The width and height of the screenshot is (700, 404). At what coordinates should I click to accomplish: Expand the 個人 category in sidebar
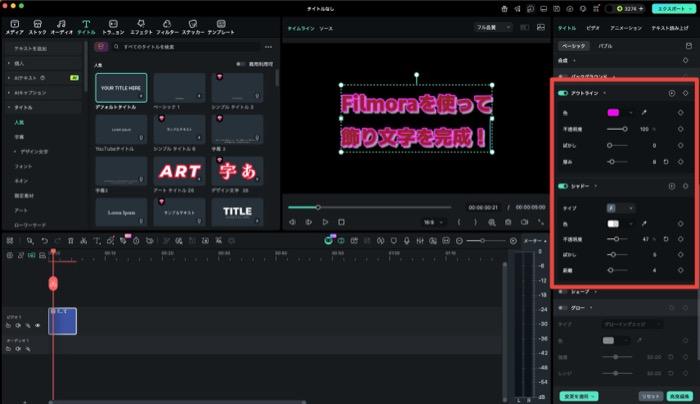click(x=9, y=63)
